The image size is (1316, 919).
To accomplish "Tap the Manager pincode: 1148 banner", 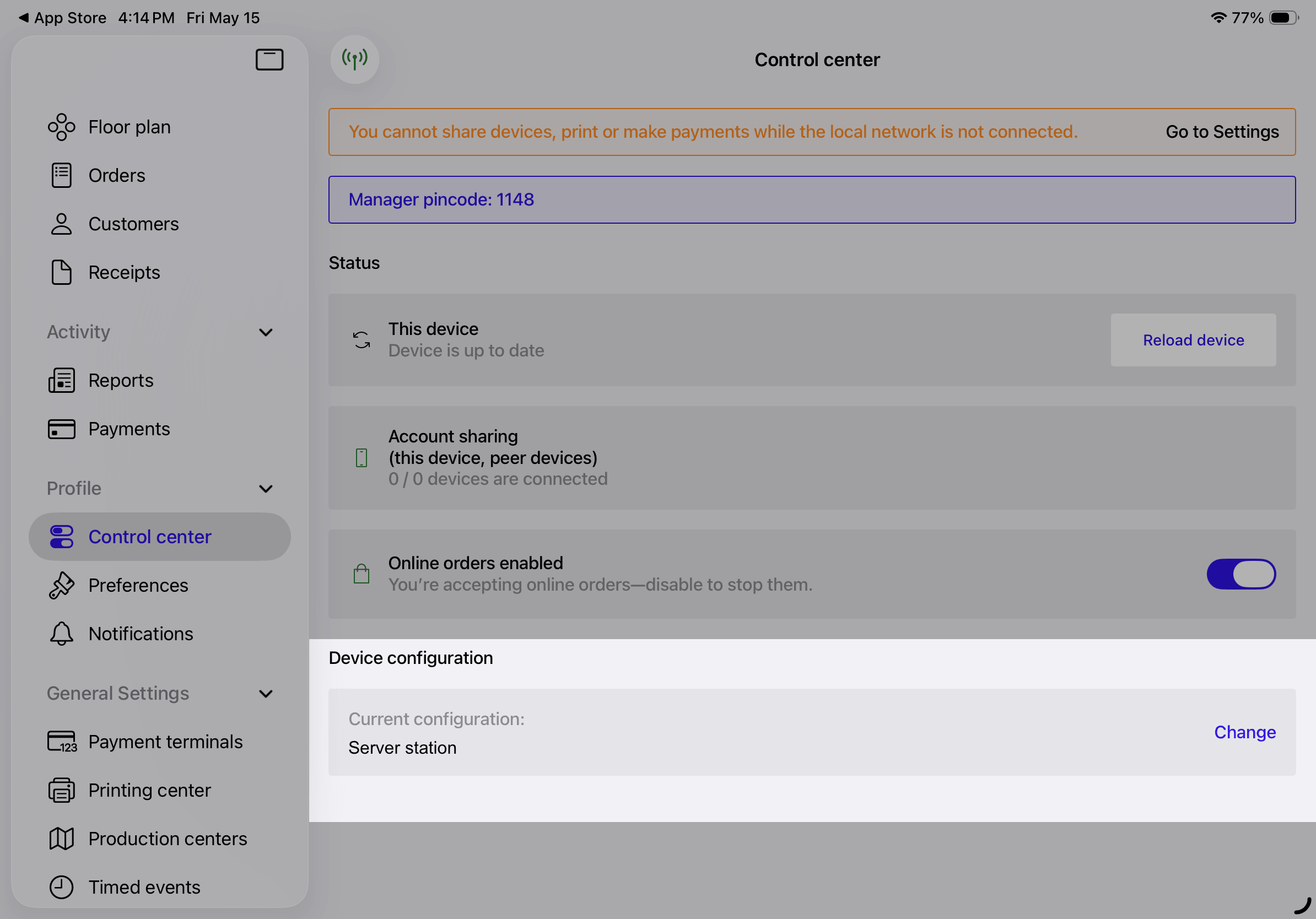I will tap(812, 199).
